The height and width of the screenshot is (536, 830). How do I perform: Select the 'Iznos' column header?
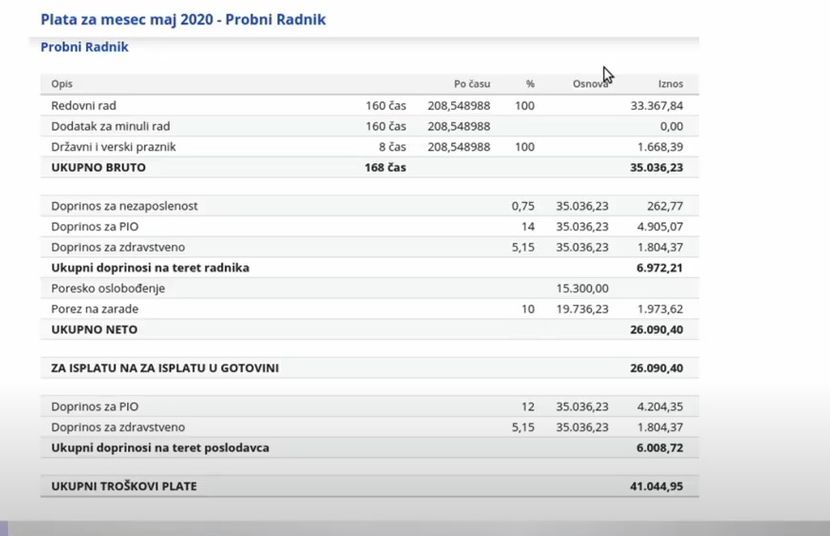click(670, 84)
